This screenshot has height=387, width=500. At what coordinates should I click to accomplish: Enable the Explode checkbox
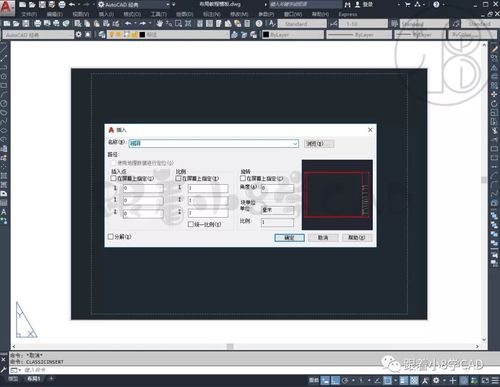[x=111, y=236]
